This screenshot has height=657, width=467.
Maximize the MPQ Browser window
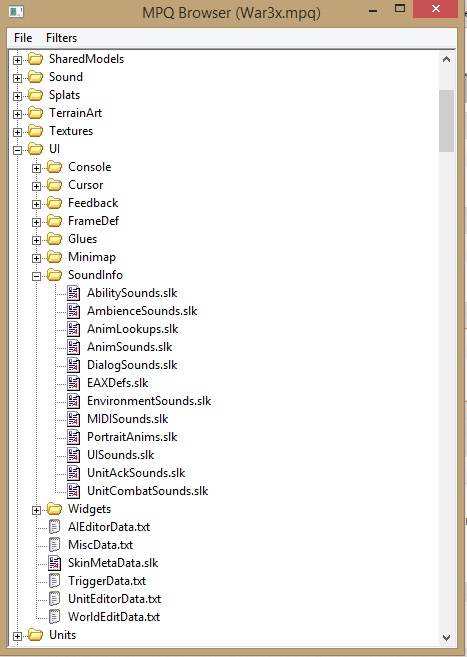400,8
